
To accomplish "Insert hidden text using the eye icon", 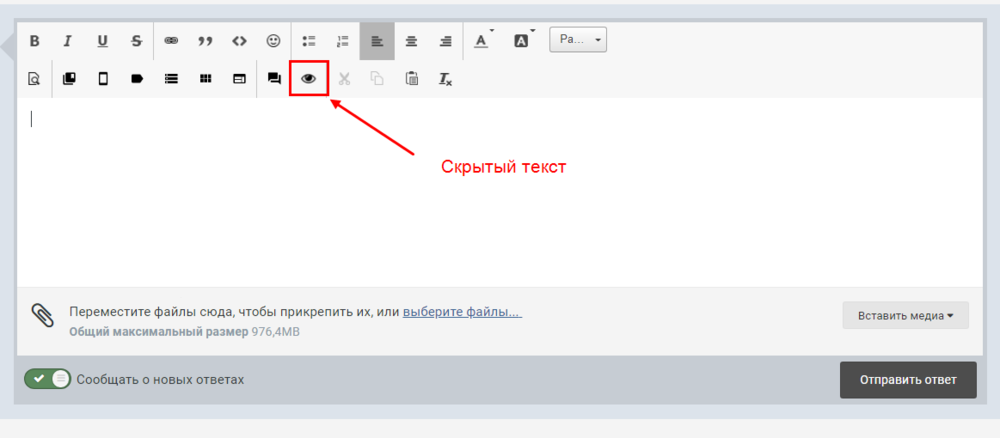I will 309,78.
